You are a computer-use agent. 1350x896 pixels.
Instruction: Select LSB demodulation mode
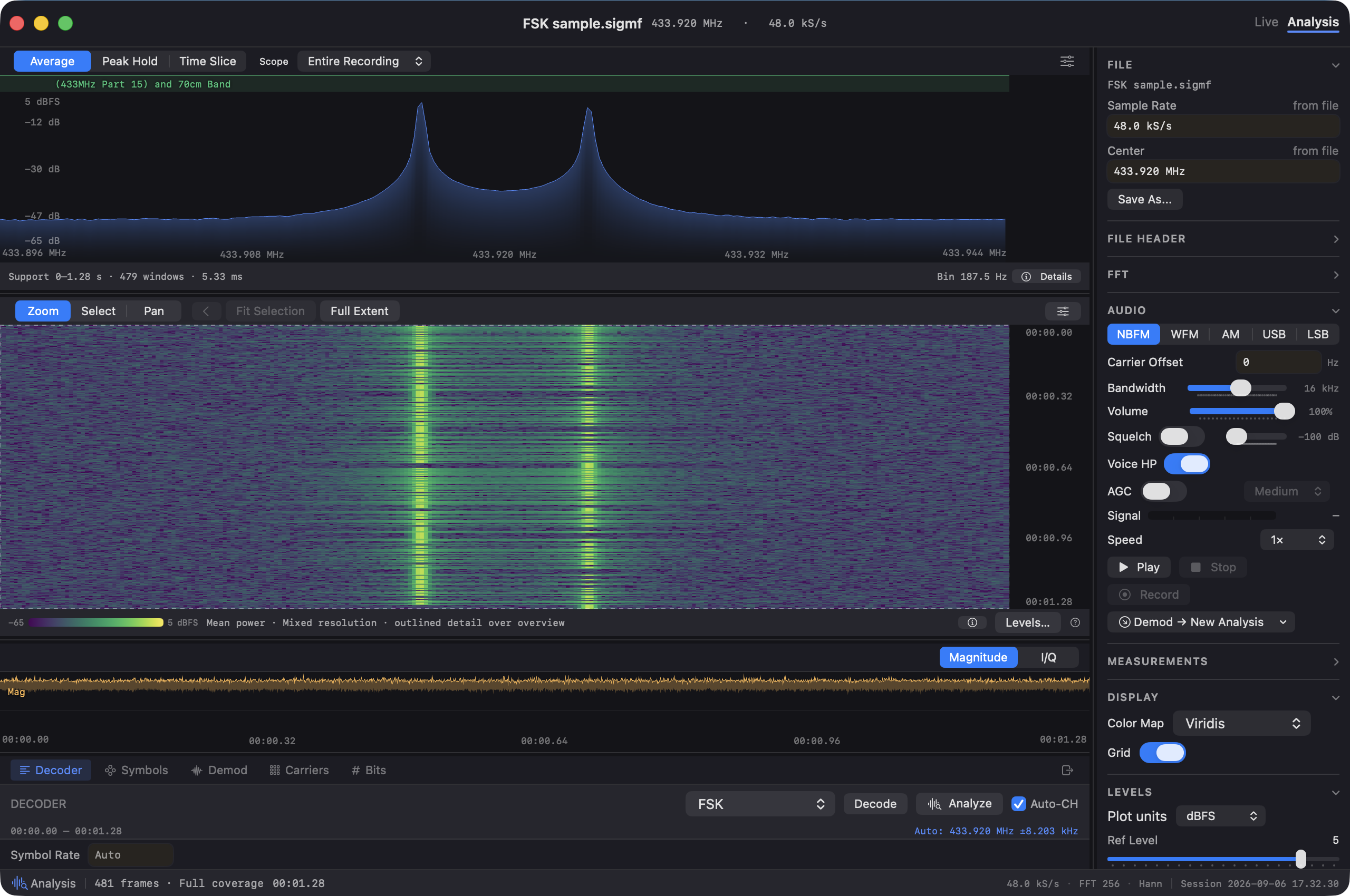1317,334
